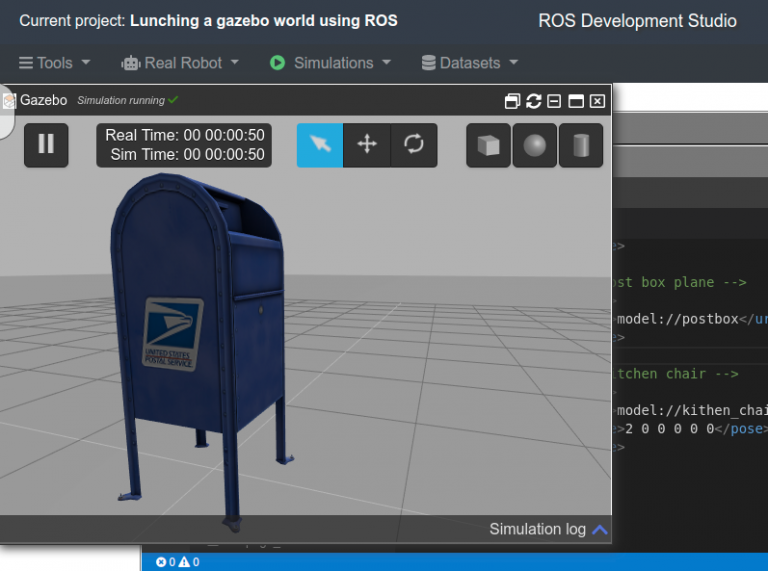Viewport: 768px width, 571px height.
Task: Insert a cylinder shape
Action: click(581, 145)
